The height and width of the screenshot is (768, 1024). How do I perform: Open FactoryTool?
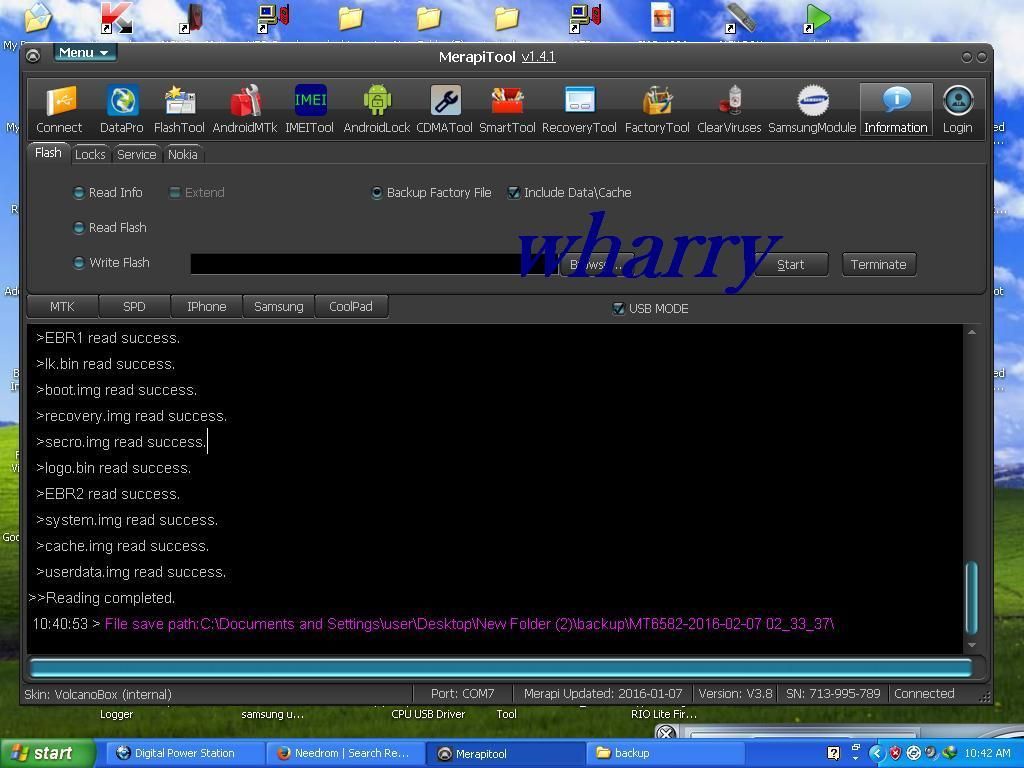pyautogui.click(x=657, y=109)
